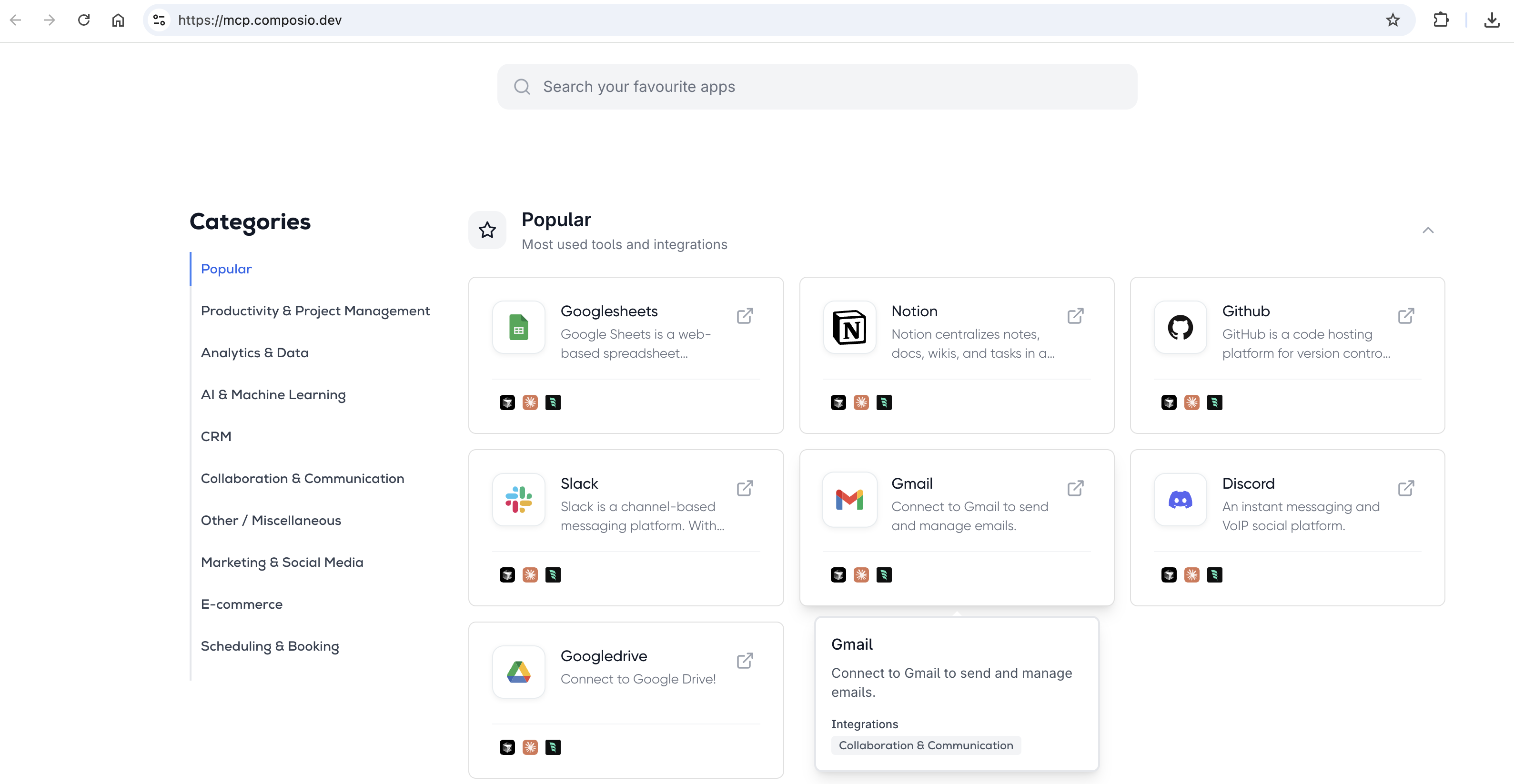Open the external link icon on Googlesheets card
This screenshot has width=1514, height=784.
pyautogui.click(x=745, y=316)
